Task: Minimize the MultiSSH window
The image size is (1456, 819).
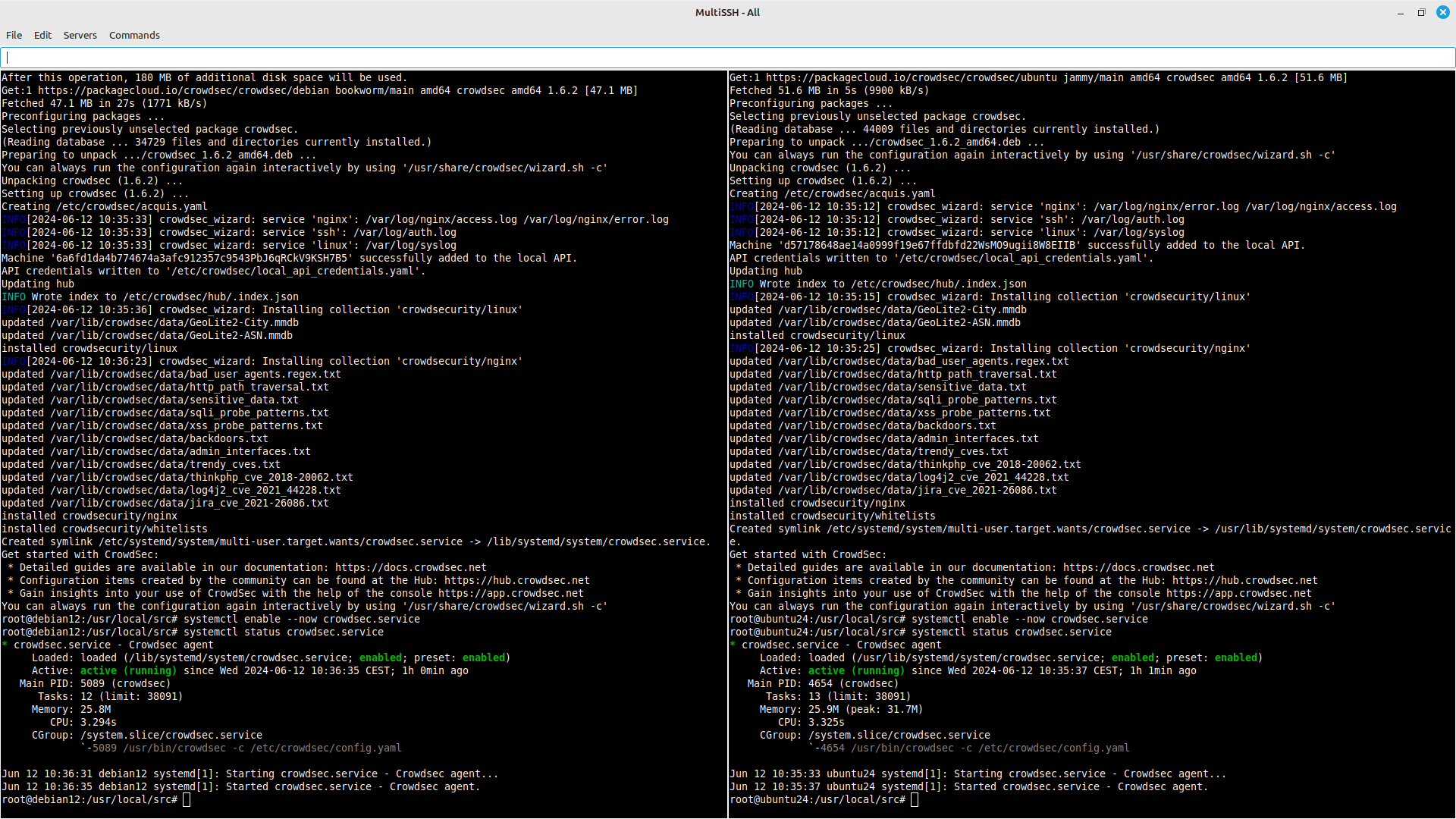Action: coord(1401,12)
